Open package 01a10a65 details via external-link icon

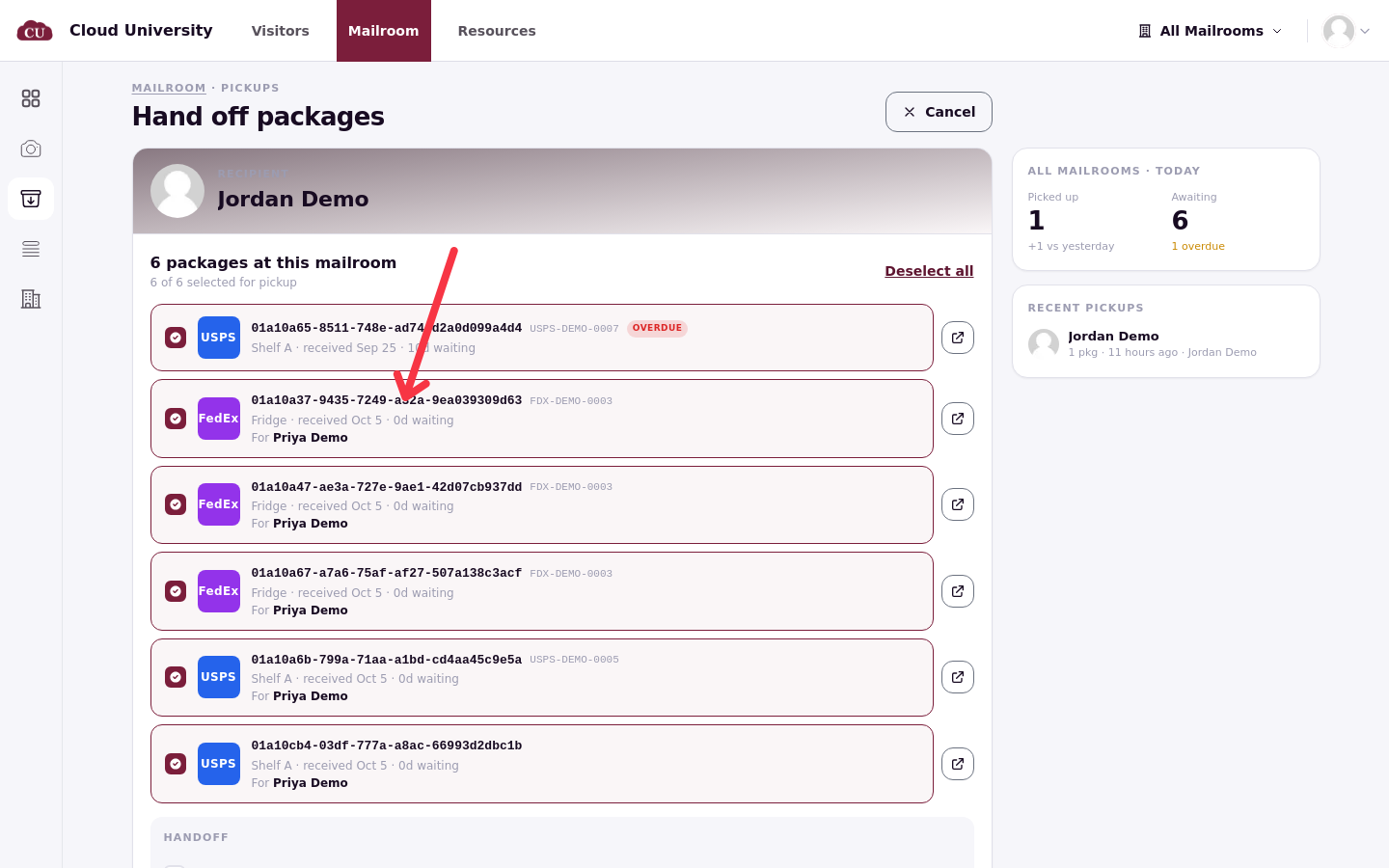[958, 338]
